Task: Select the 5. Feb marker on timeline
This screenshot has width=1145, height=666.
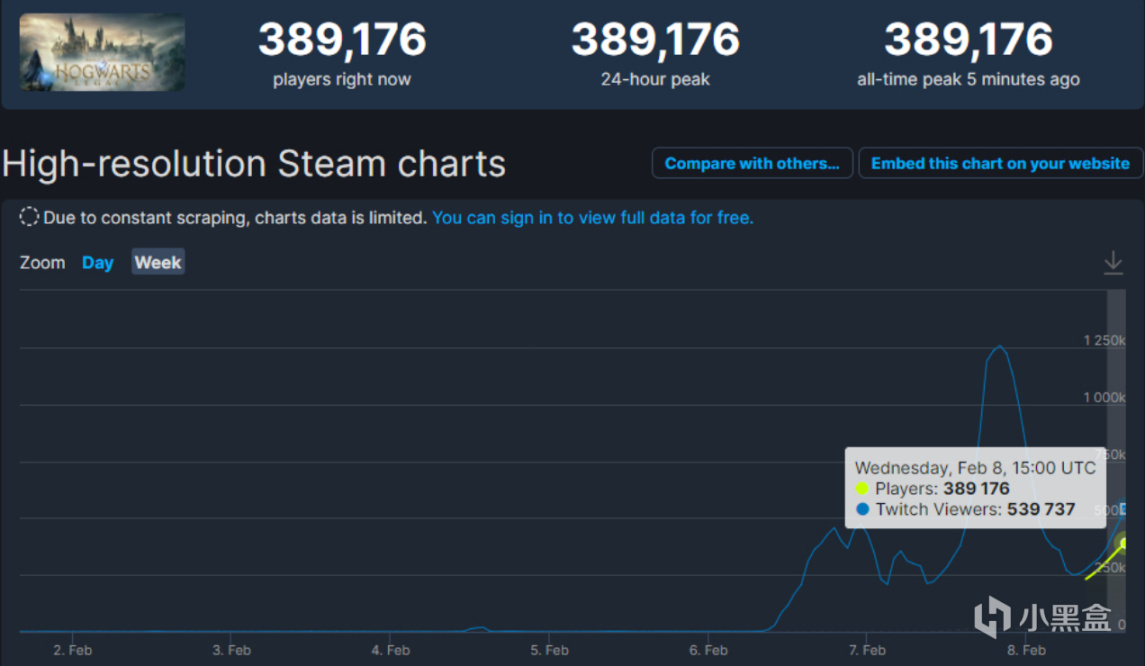Action: click(x=550, y=650)
